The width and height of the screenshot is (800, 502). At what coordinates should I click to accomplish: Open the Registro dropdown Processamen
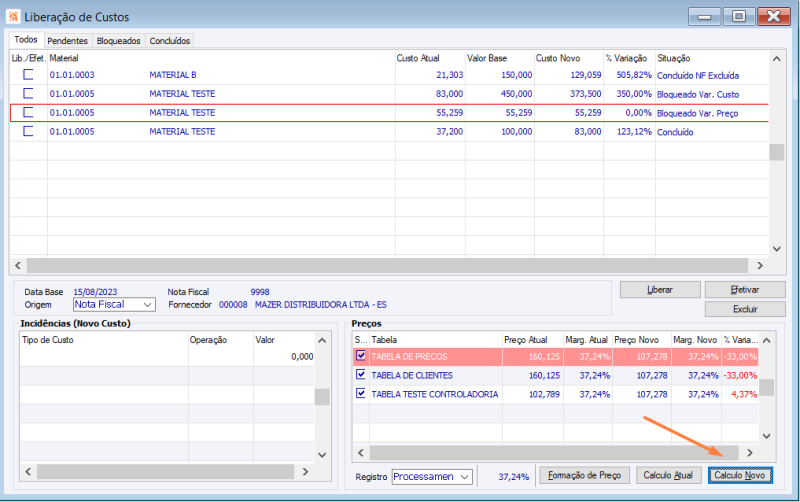point(432,476)
